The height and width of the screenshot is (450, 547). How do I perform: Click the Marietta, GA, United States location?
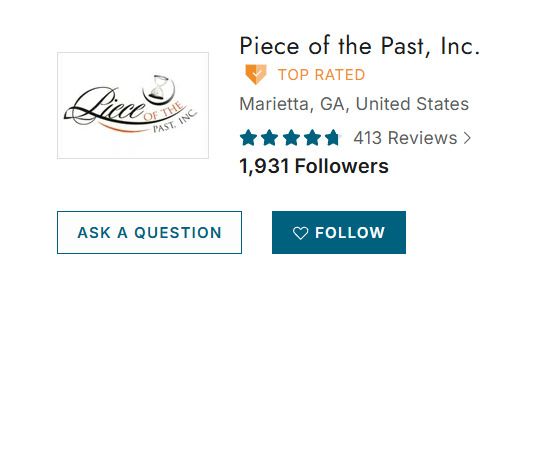click(354, 104)
